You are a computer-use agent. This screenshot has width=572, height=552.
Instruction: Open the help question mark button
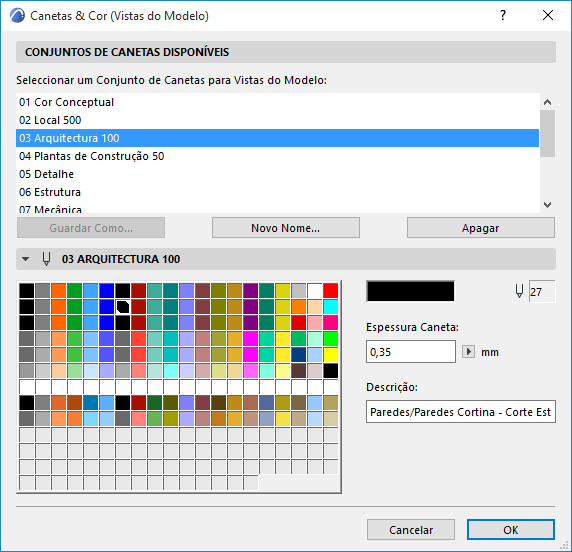[503, 15]
